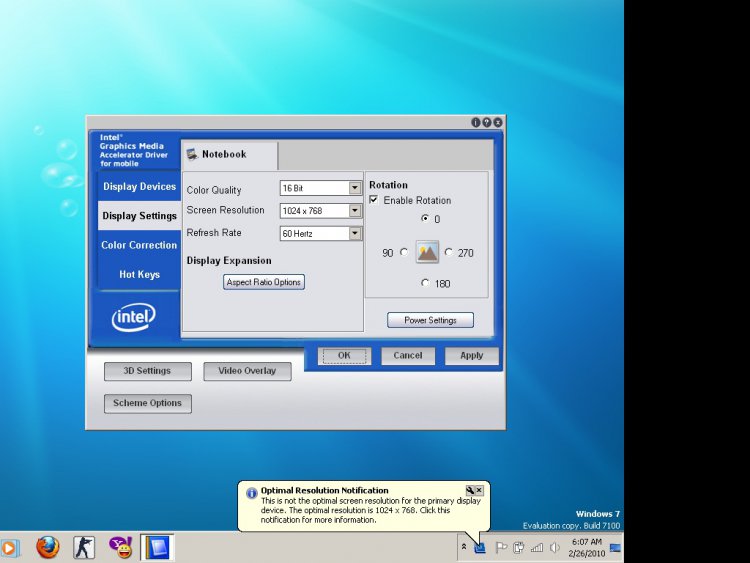Click the rotation preview picture icon

(x=427, y=252)
